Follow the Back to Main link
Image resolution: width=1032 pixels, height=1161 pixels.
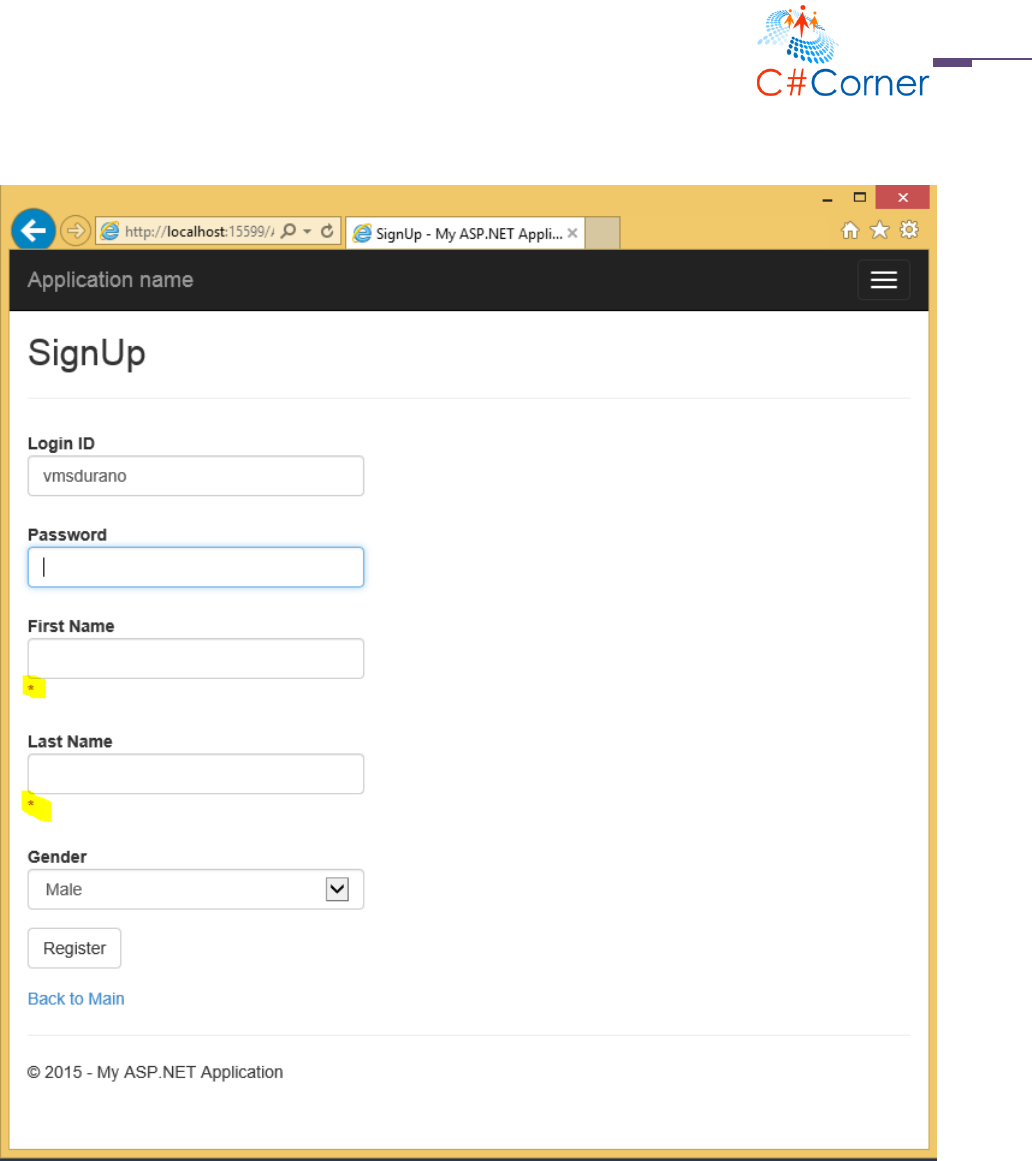click(x=76, y=999)
